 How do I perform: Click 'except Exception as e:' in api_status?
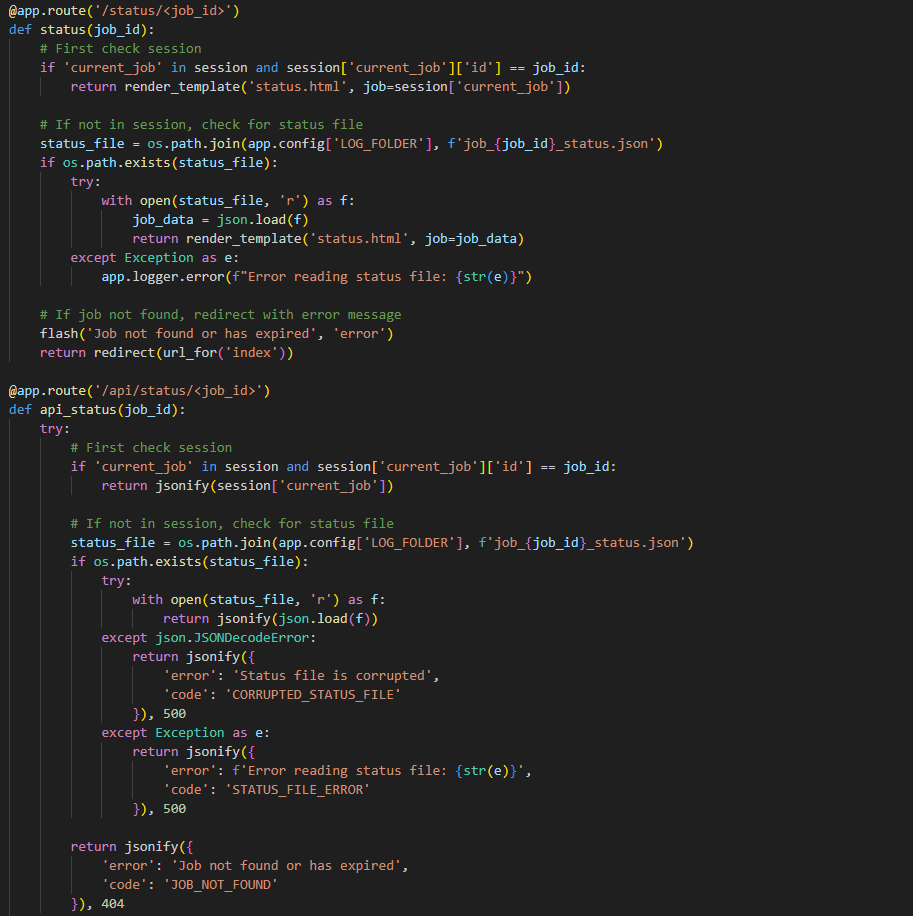185,733
